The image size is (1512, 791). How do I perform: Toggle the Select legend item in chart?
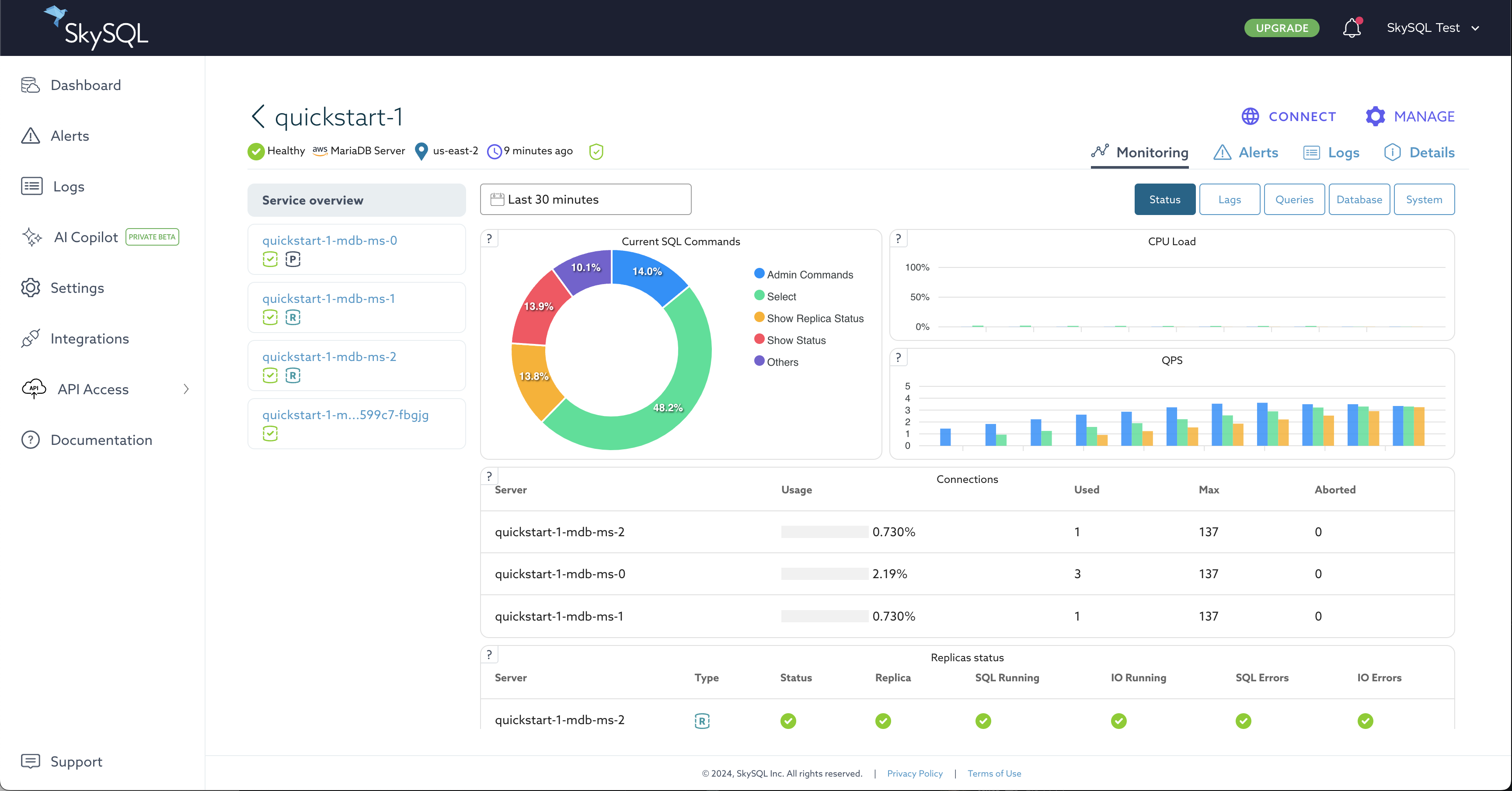(780, 296)
